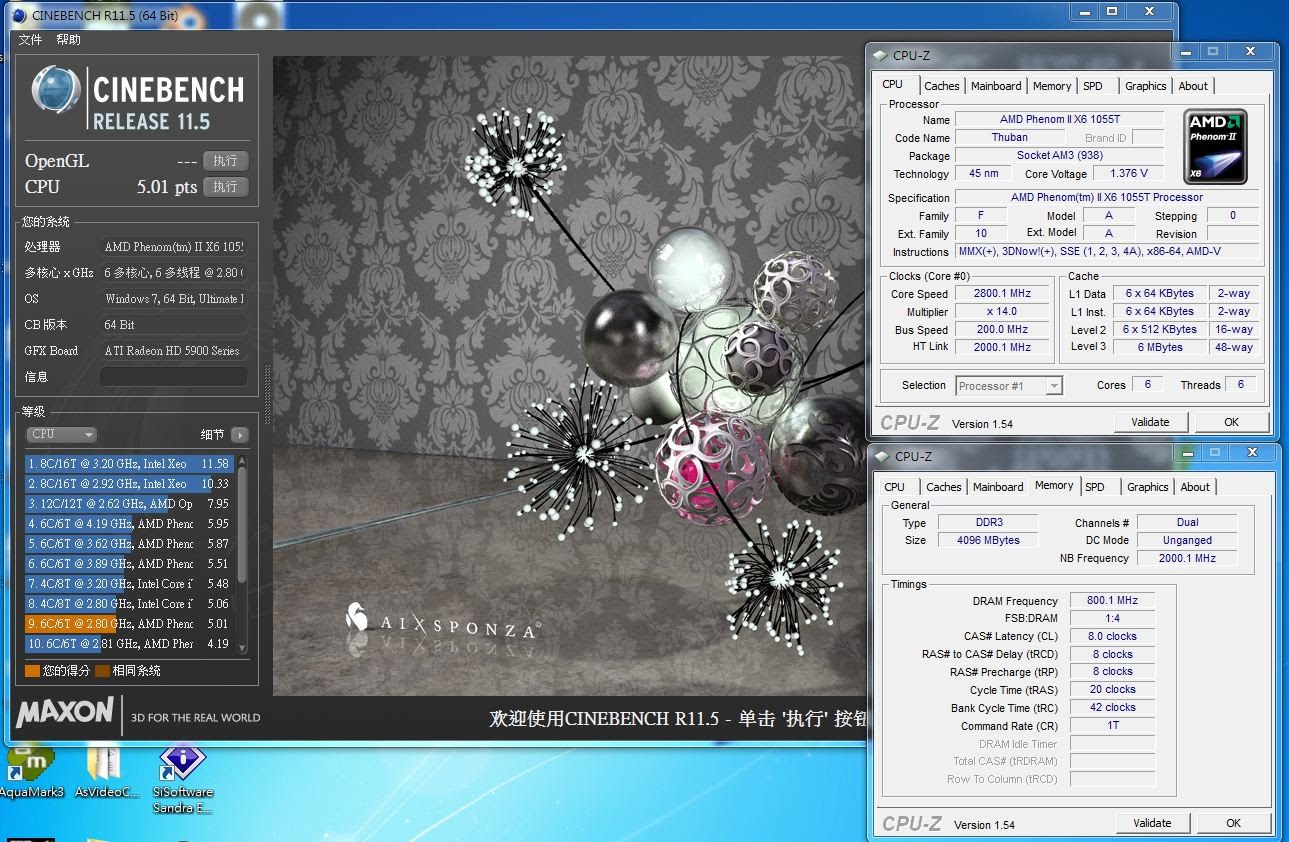Select About tab in lower CPU-Z window
Viewport: 1289px width, 842px height.
(1195, 487)
